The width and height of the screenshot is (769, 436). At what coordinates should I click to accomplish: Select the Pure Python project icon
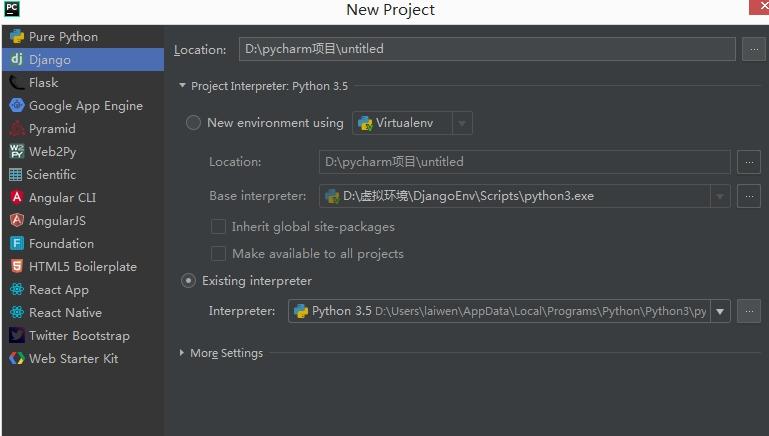click(x=17, y=37)
